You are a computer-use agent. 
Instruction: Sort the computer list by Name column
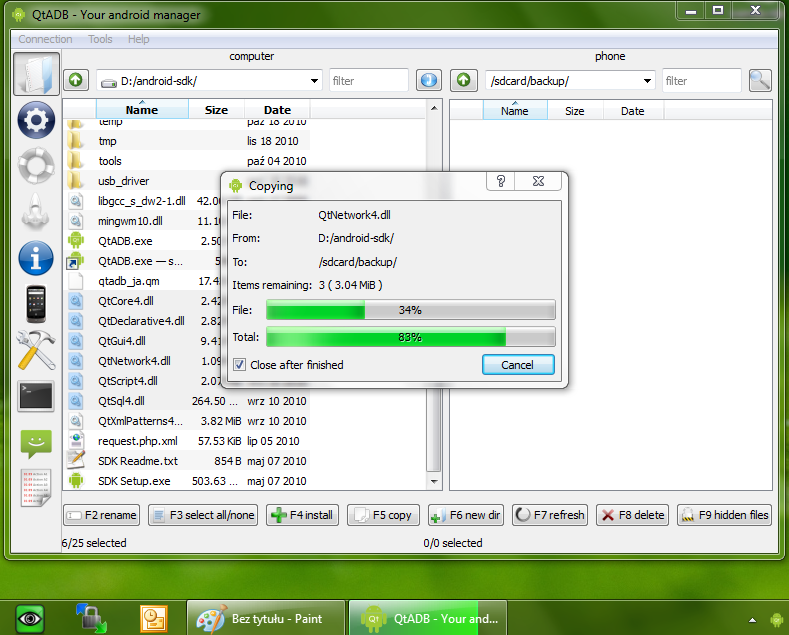point(142,109)
